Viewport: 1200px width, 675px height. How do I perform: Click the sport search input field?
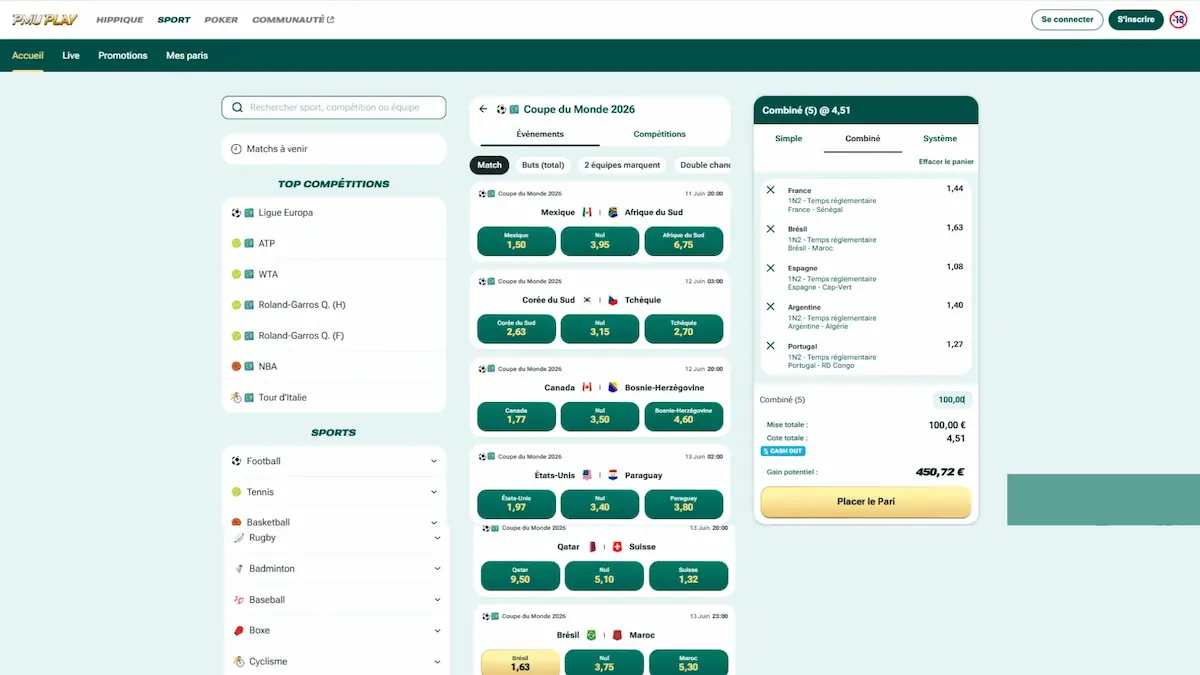[x=334, y=107]
